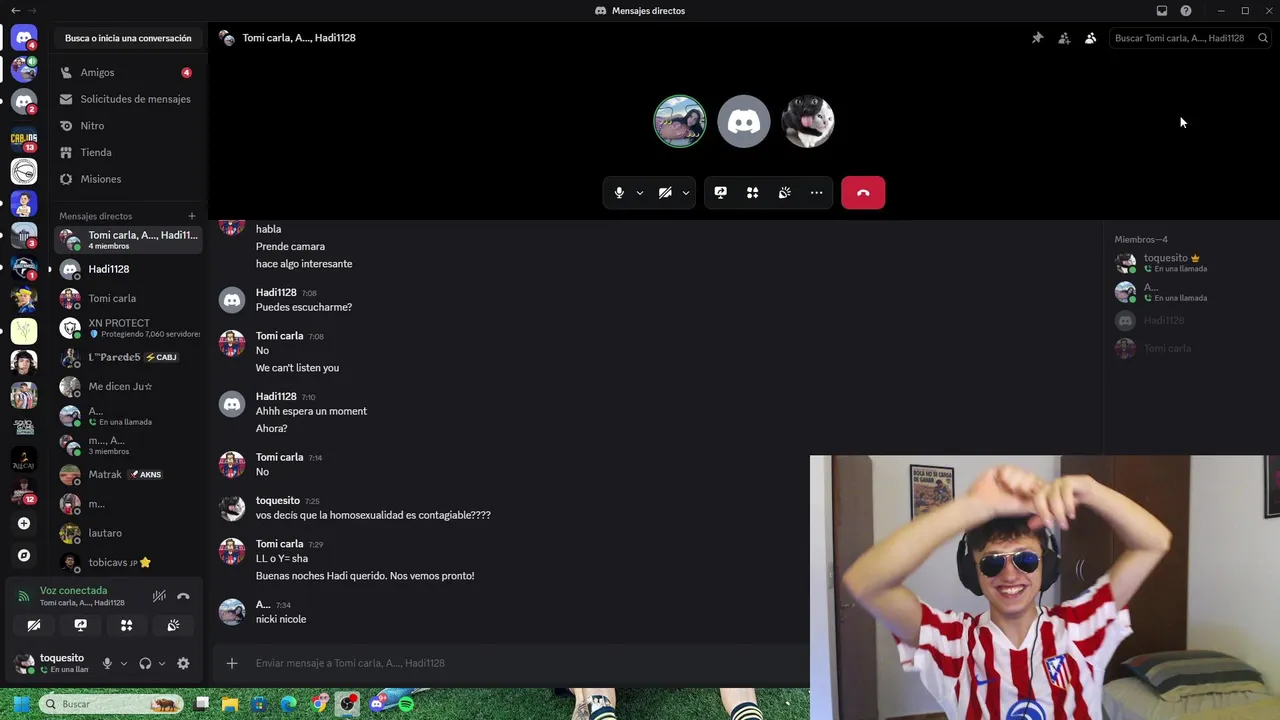The height and width of the screenshot is (720, 1280).
Task: Open member toquesito in the member list
Action: coord(1190,263)
